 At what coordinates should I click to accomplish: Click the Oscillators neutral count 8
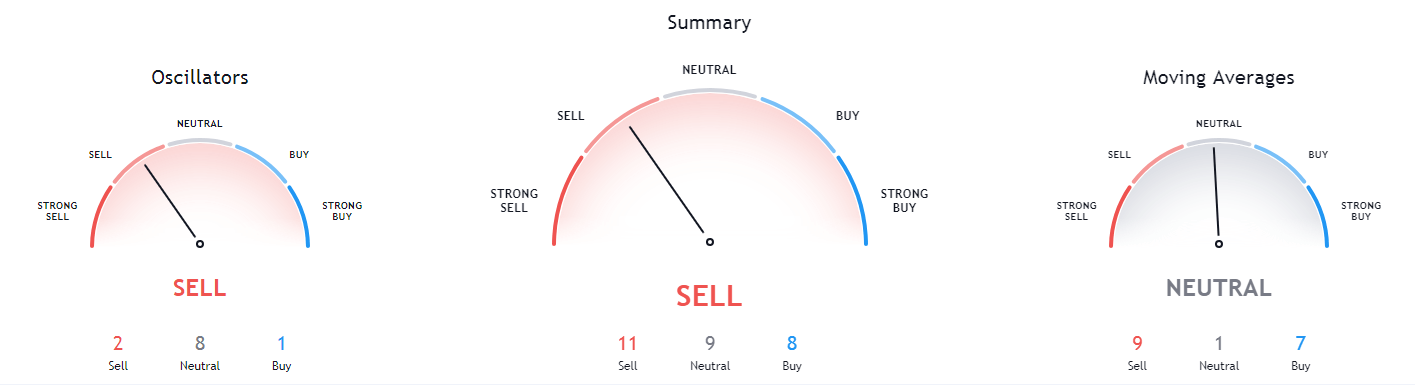click(x=200, y=344)
